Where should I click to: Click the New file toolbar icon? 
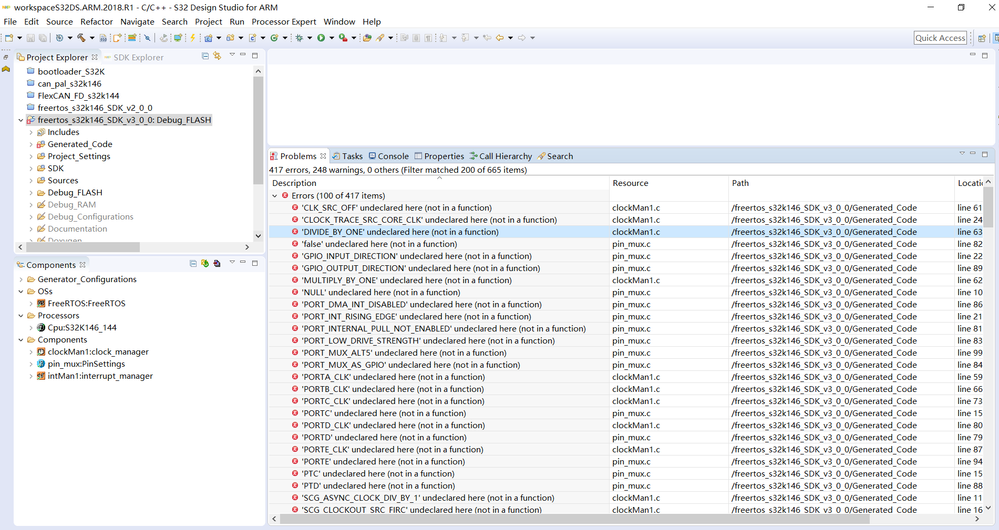(x=9, y=38)
